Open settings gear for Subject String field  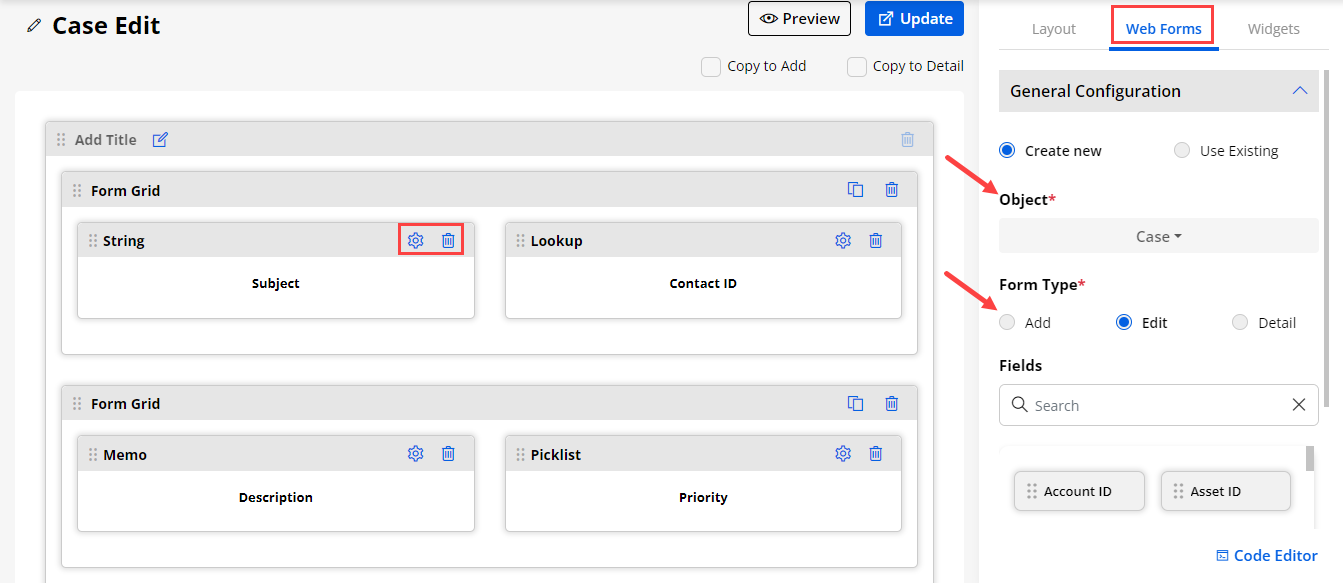[x=416, y=240]
